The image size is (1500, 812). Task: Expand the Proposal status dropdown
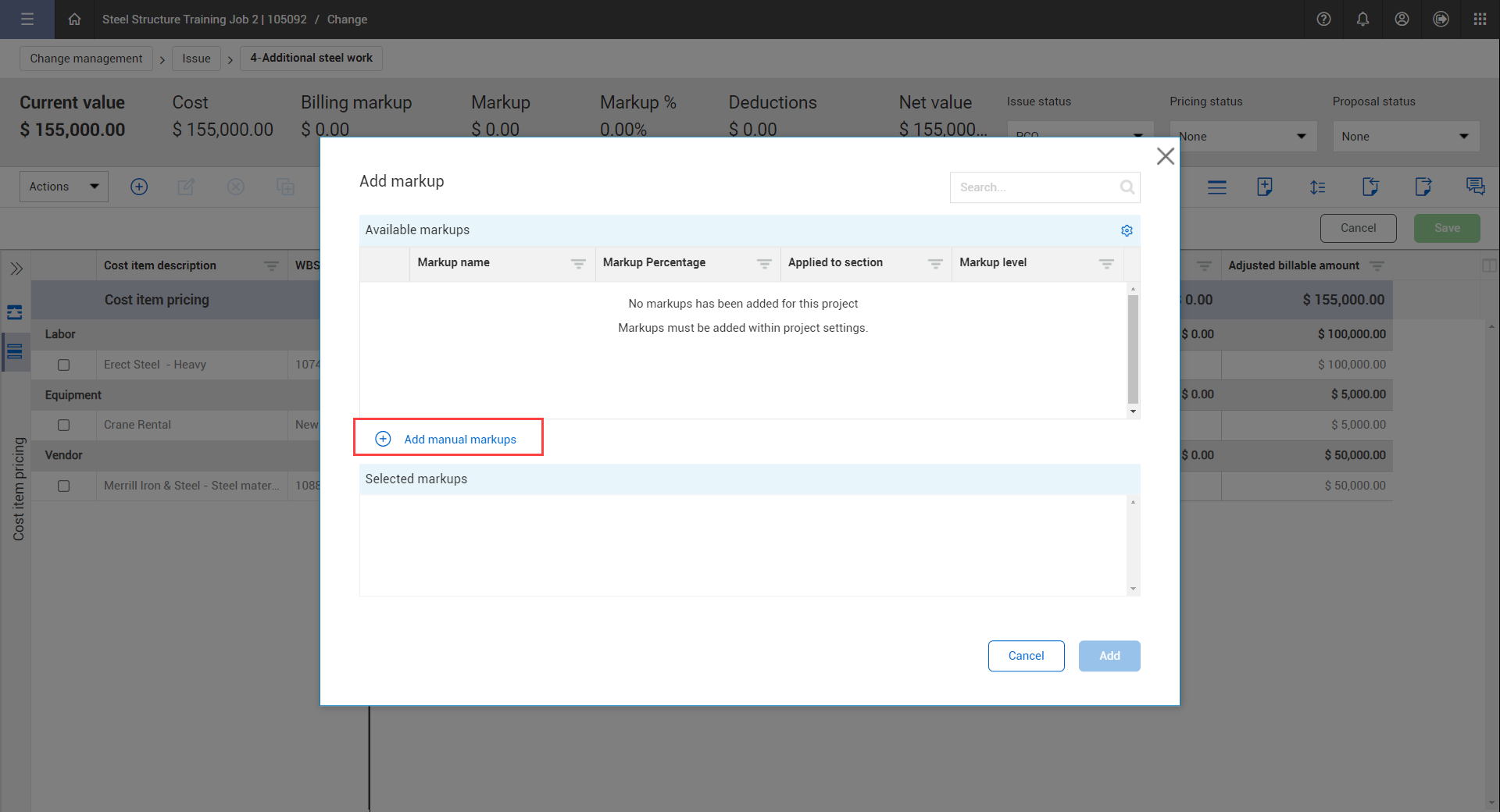(x=1405, y=137)
